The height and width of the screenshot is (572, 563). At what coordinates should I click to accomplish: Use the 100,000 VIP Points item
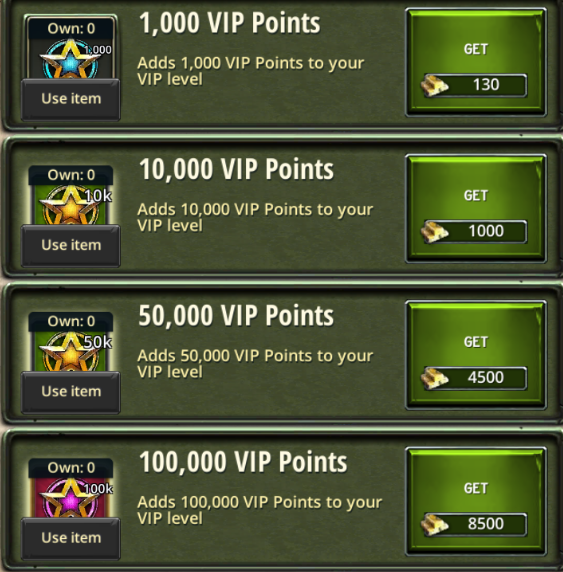(71, 538)
